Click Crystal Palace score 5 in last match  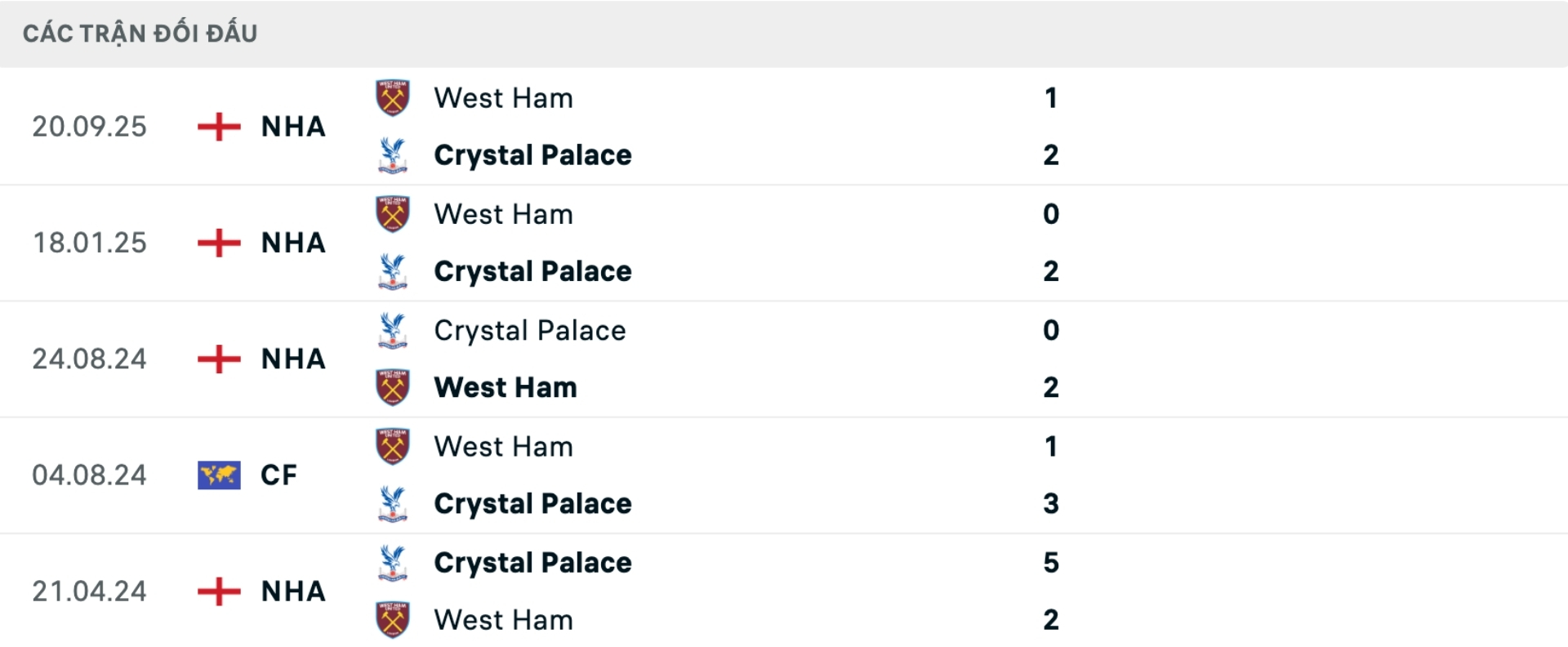coord(1051,563)
